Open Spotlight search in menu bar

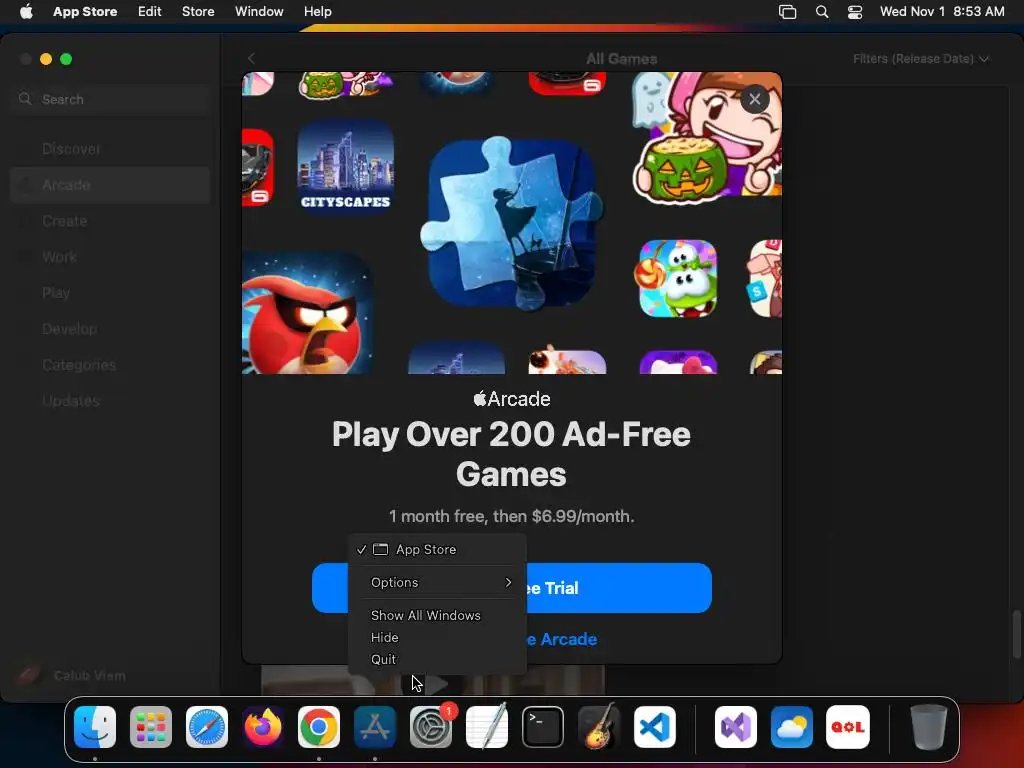coord(822,12)
